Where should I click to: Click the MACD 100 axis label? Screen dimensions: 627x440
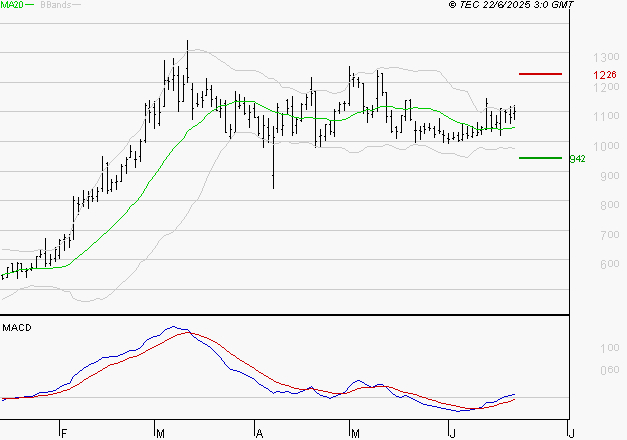pyautogui.click(x=610, y=348)
